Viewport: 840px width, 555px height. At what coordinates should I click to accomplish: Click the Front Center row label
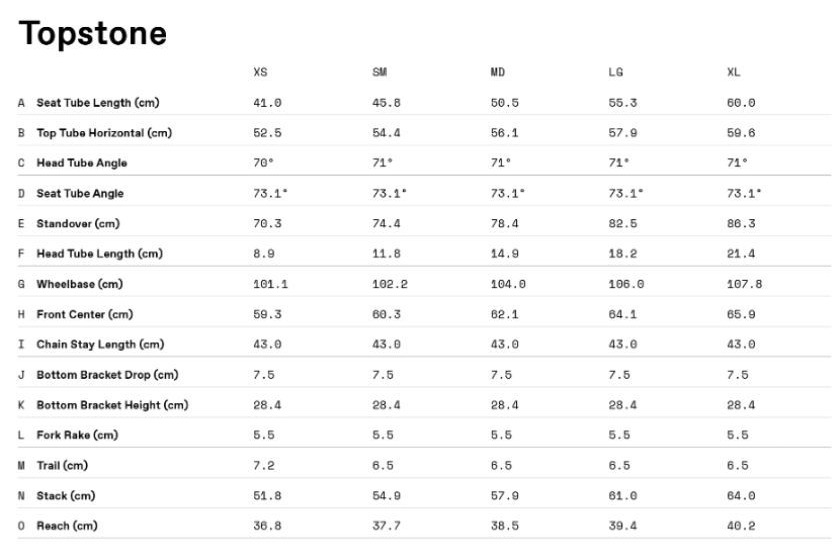click(85, 314)
